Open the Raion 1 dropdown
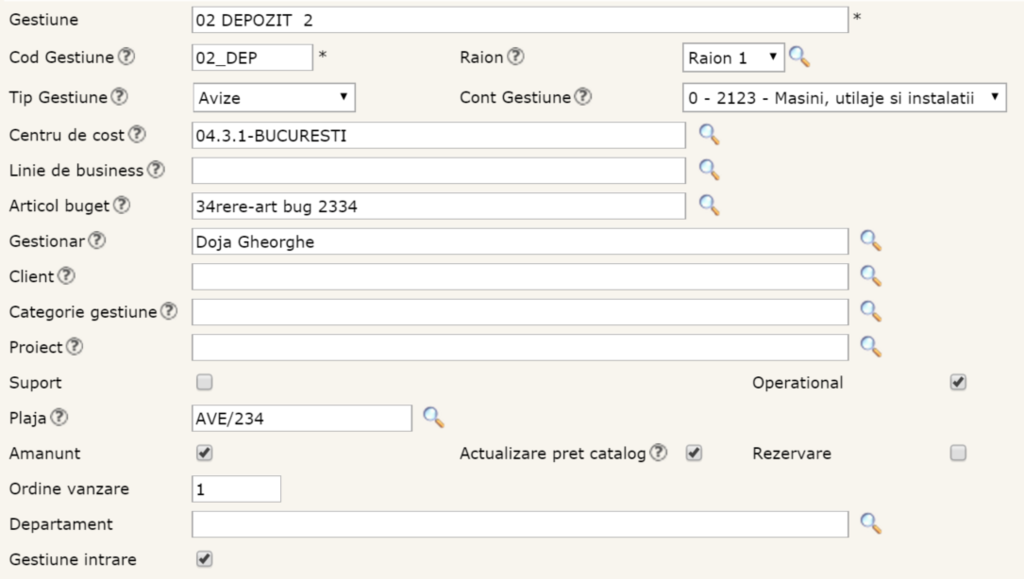Image resolution: width=1024 pixels, height=579 pixels. pos(734,58)
